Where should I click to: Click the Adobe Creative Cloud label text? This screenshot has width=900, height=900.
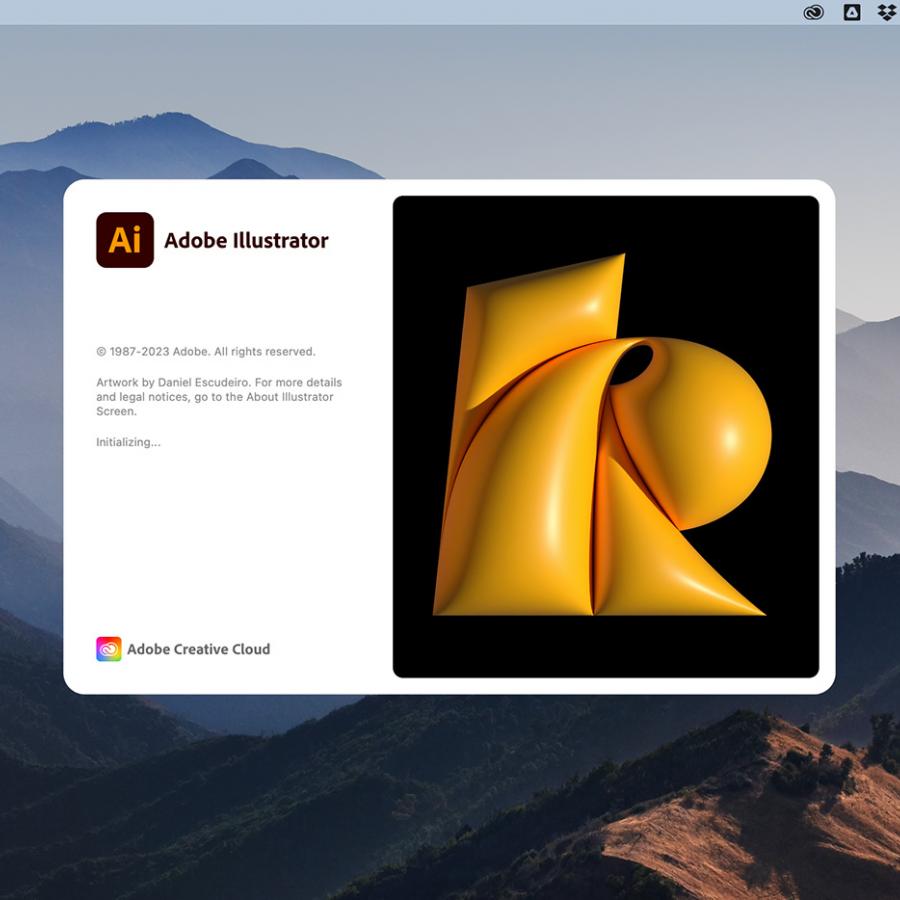pos(199,648)
